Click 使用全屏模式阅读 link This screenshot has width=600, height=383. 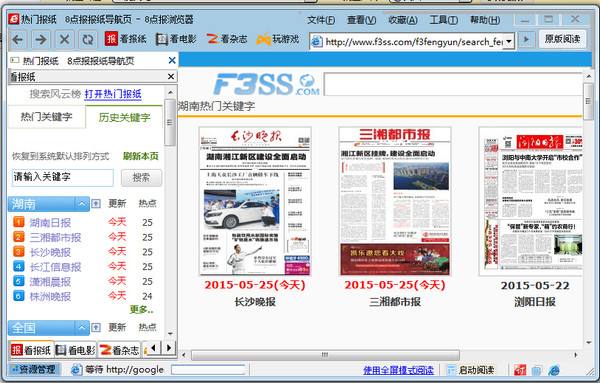pos(398,370)
